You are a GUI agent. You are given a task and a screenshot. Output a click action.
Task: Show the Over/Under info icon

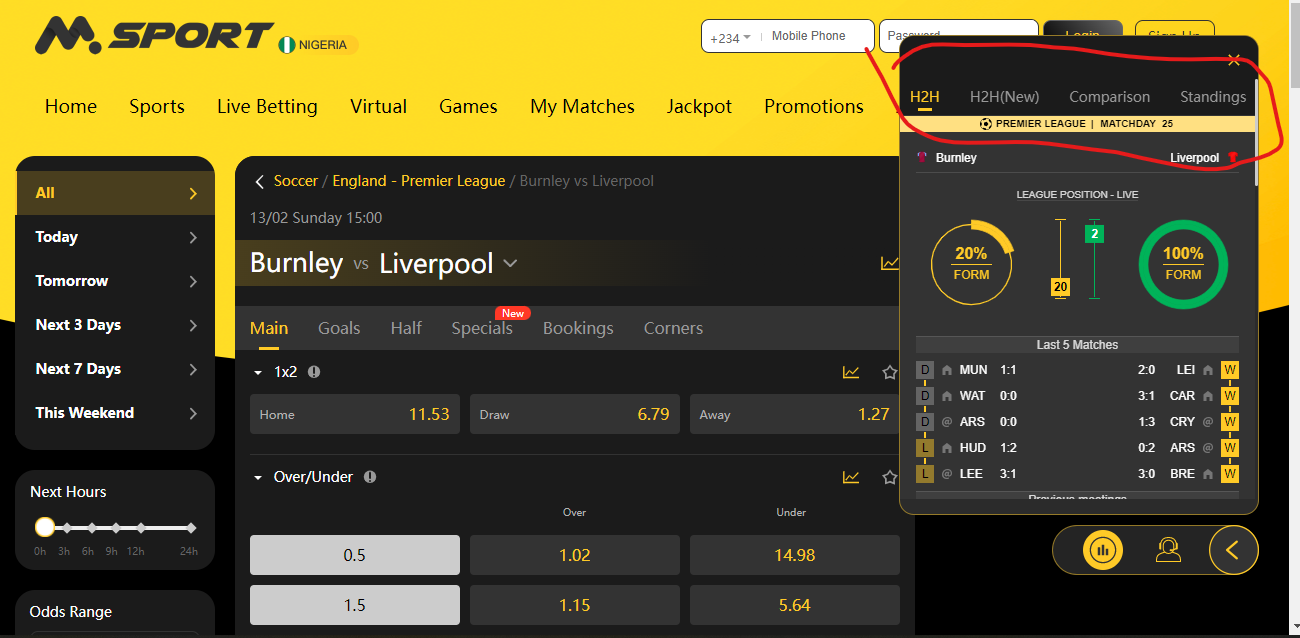click(370, 477)
